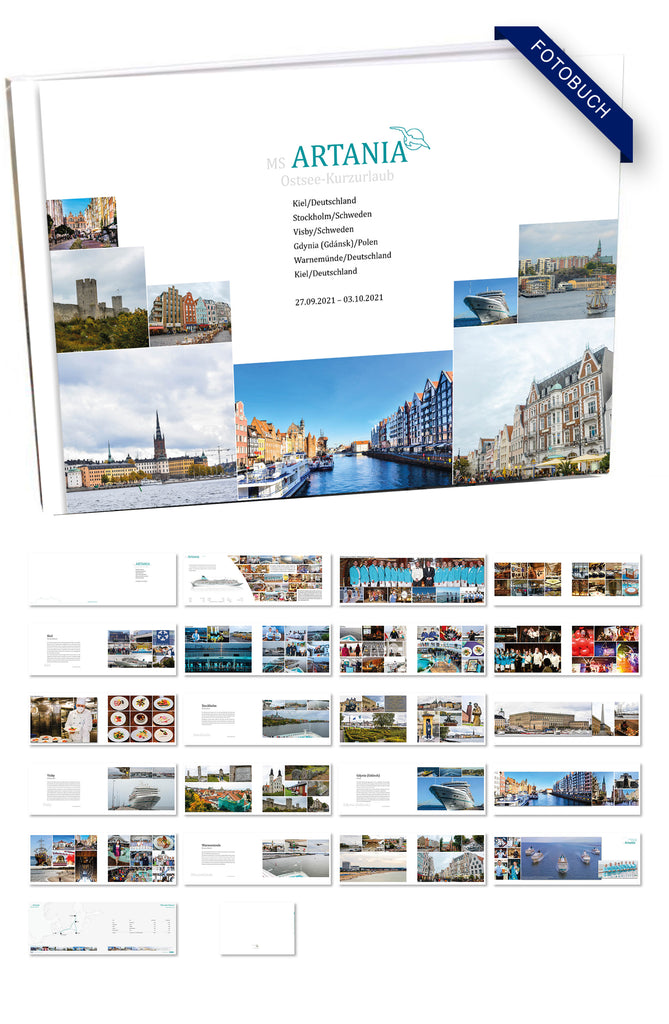Viewport: 669px width, 1024px height.
Task: Open the Stockholm text page spread thumbnail
Action: [257, 720]
